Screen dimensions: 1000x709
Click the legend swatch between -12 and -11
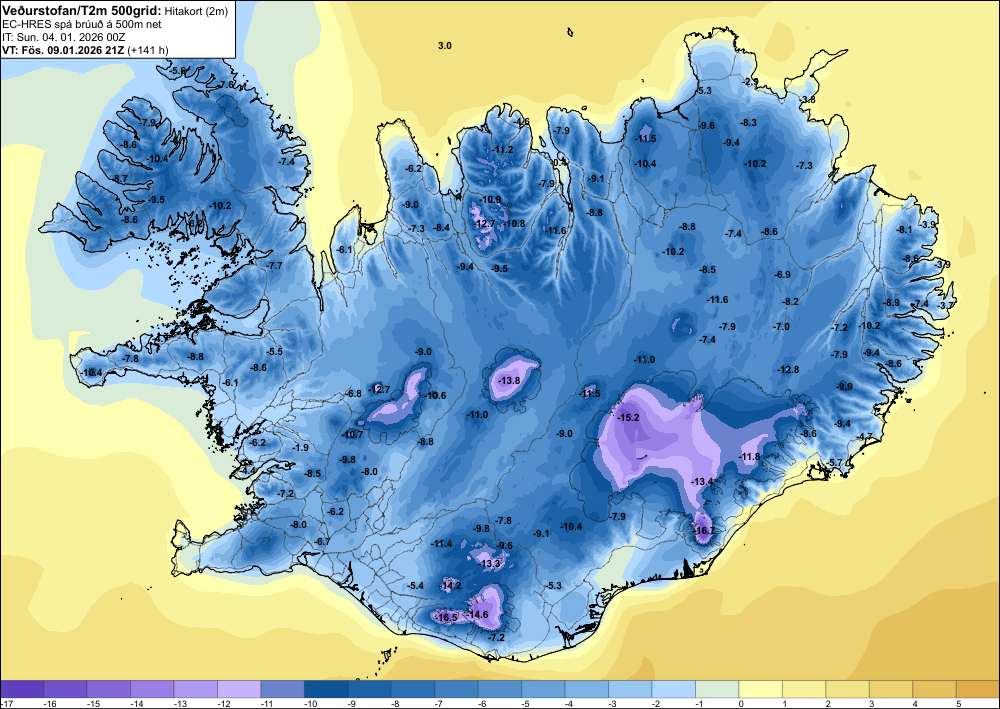pos(239,689)
